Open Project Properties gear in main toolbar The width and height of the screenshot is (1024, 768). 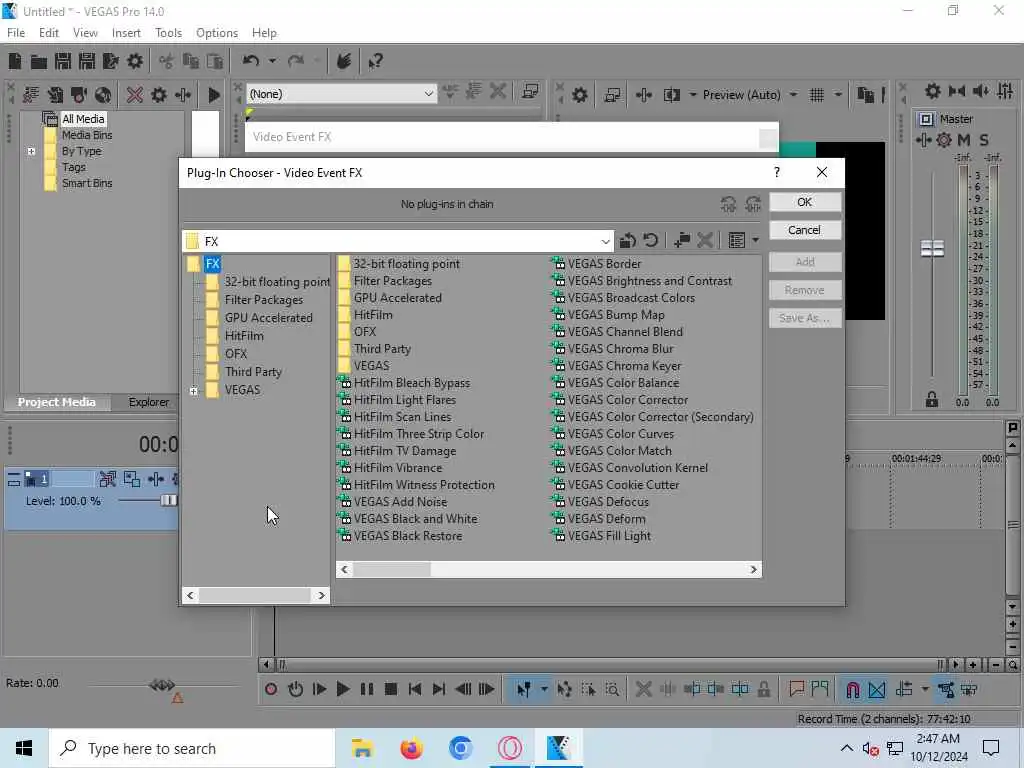pos(135,61)
